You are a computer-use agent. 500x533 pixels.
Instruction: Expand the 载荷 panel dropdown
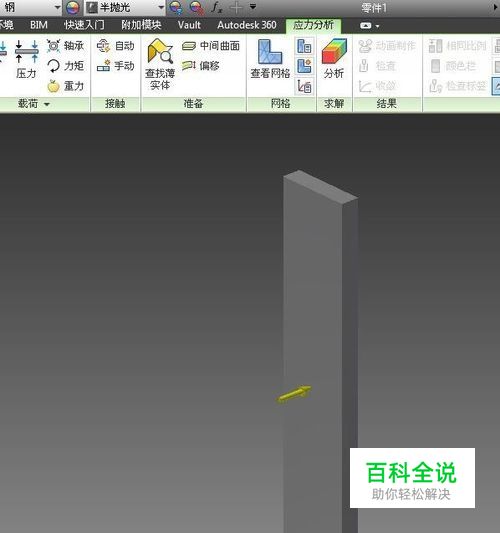(47, 104)
